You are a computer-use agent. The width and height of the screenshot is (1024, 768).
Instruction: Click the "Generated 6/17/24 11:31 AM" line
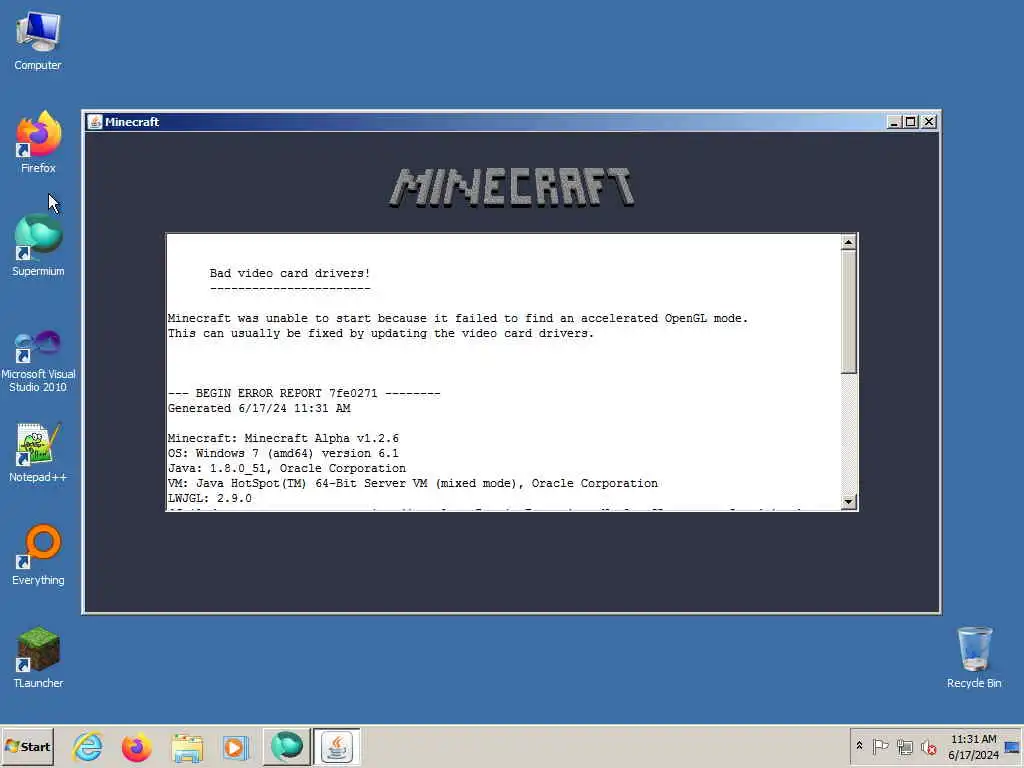coord(259,408)
